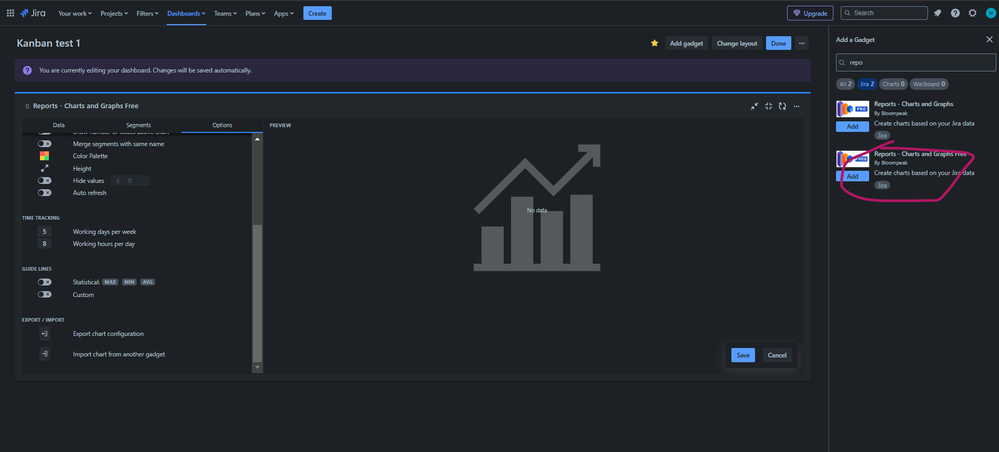The image size is (999, 452).
Task: Click the Height resize arrows icon
Action: 45,169
